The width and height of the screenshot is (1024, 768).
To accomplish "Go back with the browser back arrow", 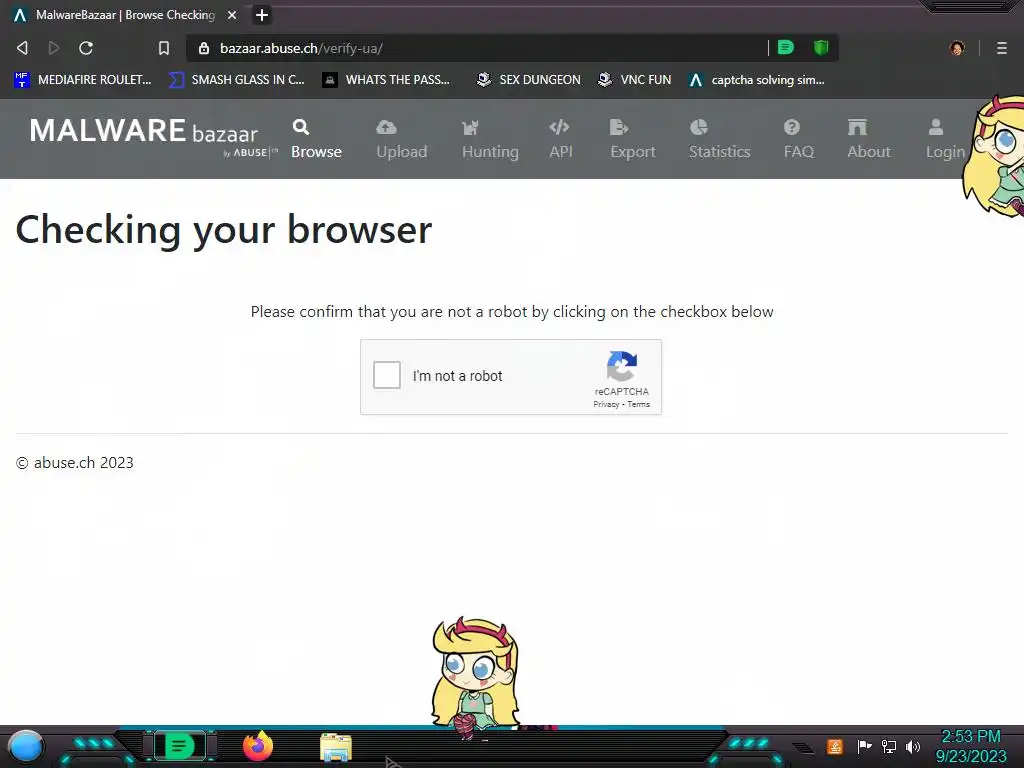I will click(22, 48).
